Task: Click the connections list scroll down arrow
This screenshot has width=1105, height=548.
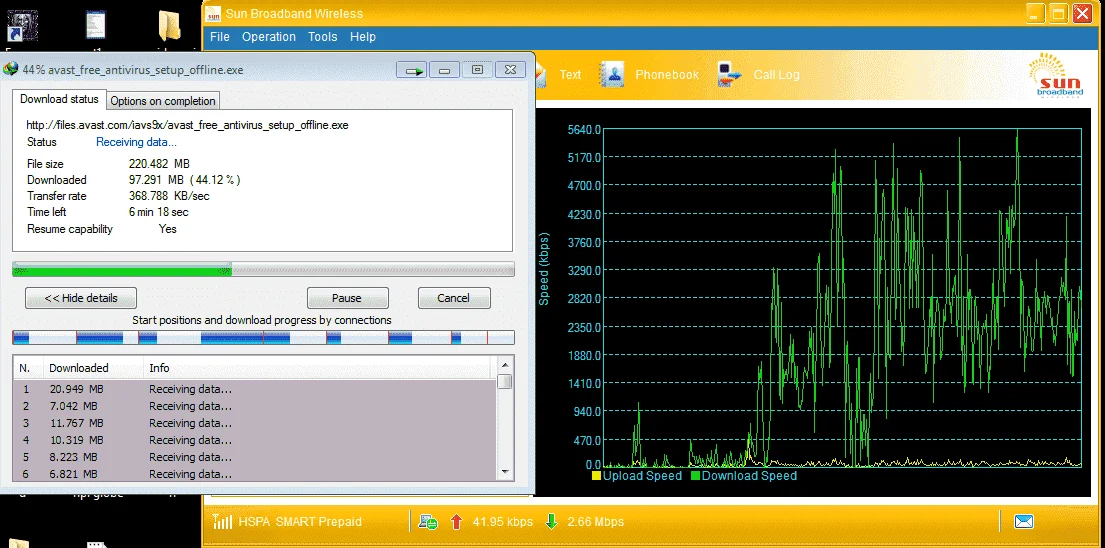Action: pyautogui.click(x=505, y=472)
